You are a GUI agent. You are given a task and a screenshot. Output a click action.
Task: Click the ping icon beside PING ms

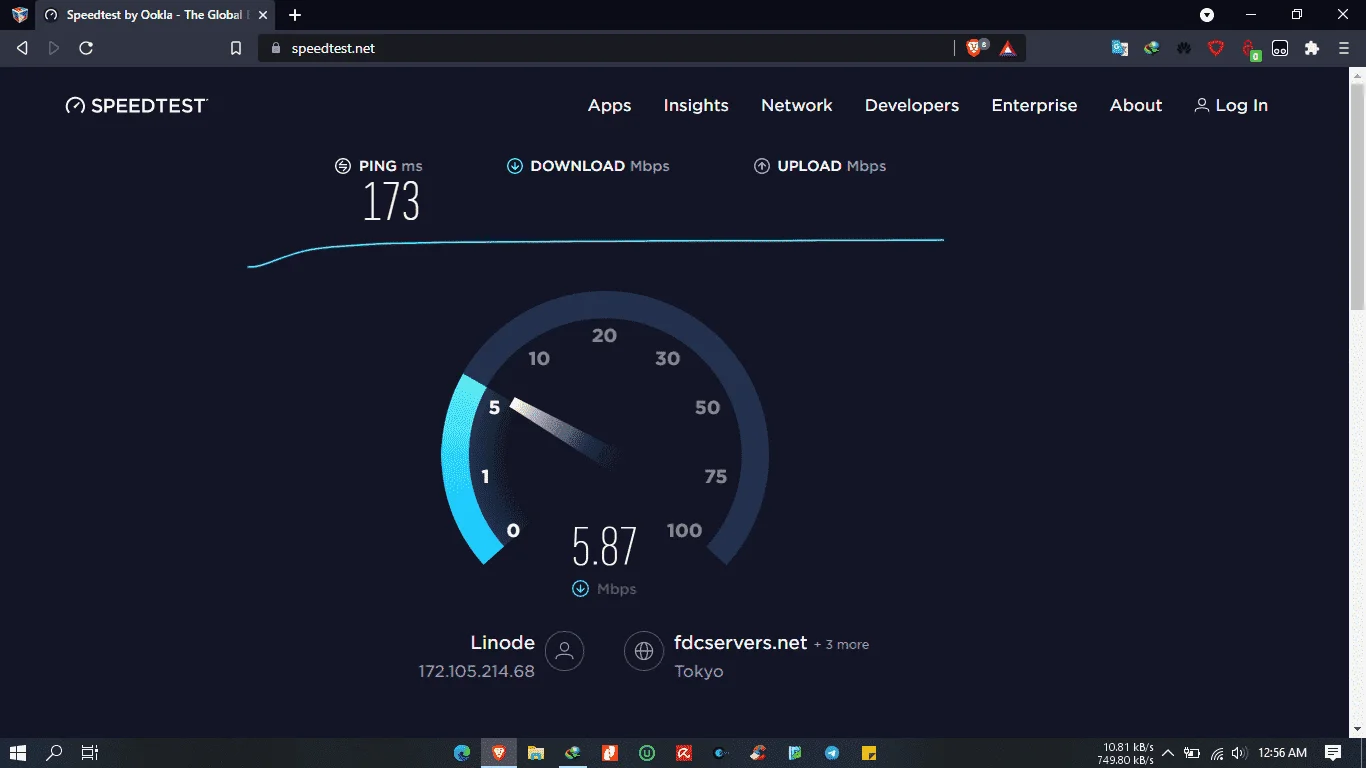click(343, 166)
